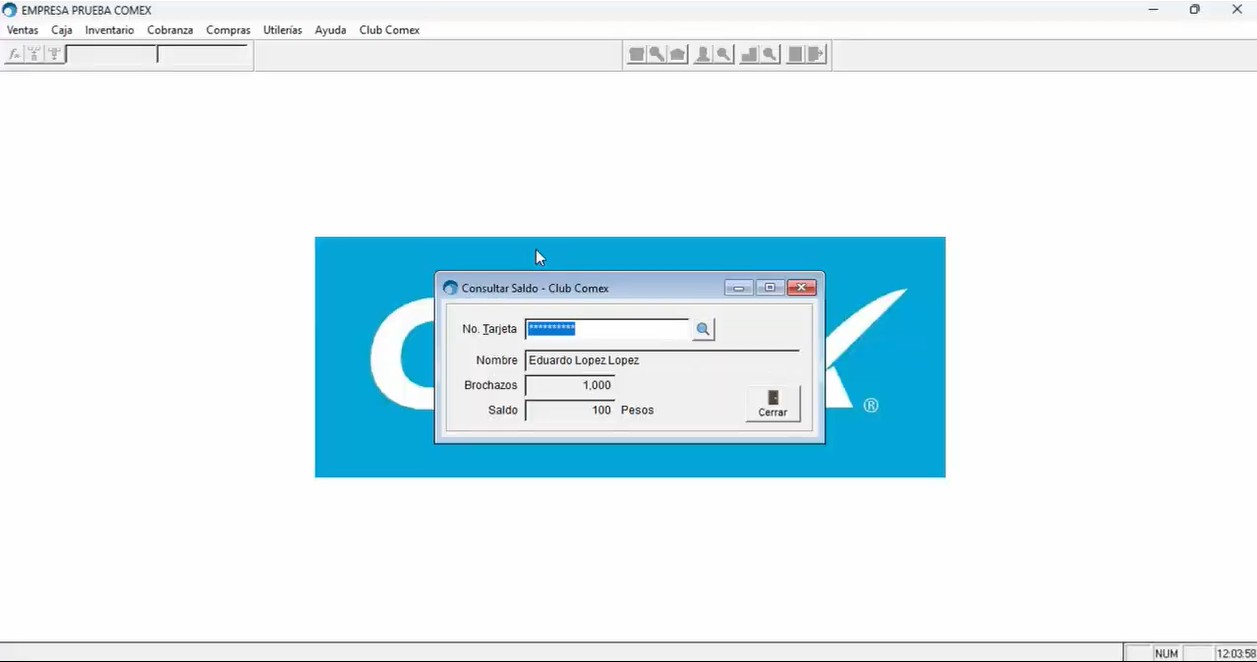Close the Consultar Saldo dialog with red X

(x=802, y=288)
